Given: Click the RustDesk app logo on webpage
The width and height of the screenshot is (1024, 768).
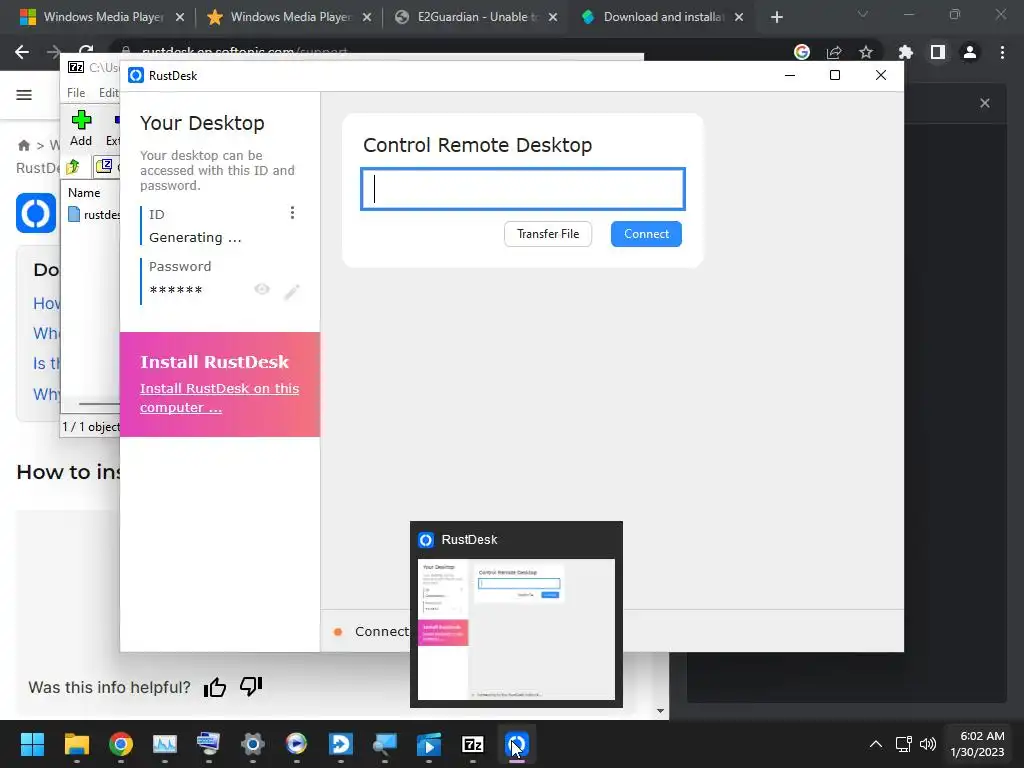Looking at the screenshot, I should pyautogui.click(x=36, y=213).
